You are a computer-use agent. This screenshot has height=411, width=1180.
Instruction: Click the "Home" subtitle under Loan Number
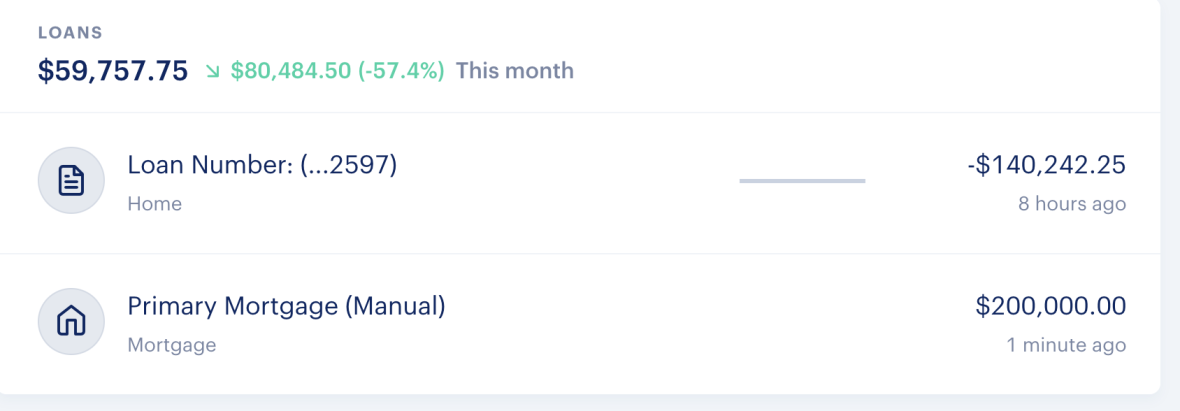click(x=155, y=204)
